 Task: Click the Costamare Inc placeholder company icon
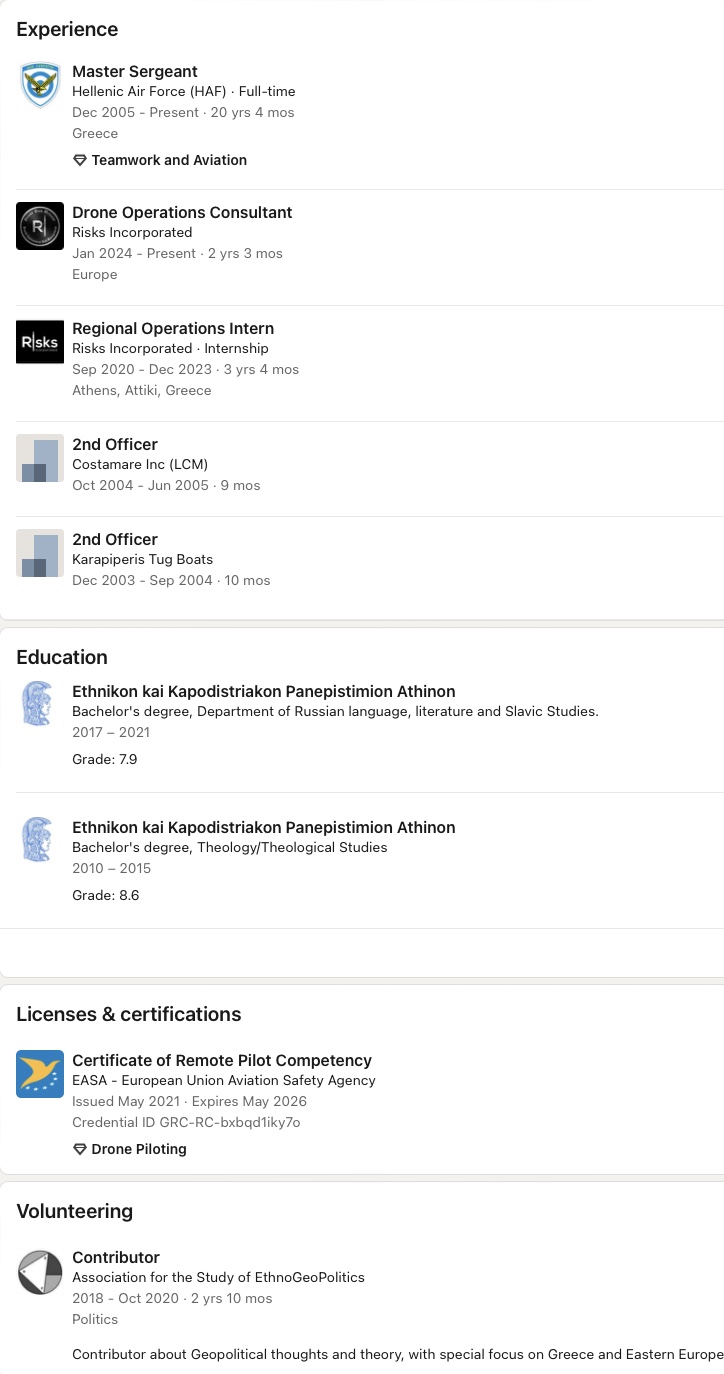(x=40, y=458)
